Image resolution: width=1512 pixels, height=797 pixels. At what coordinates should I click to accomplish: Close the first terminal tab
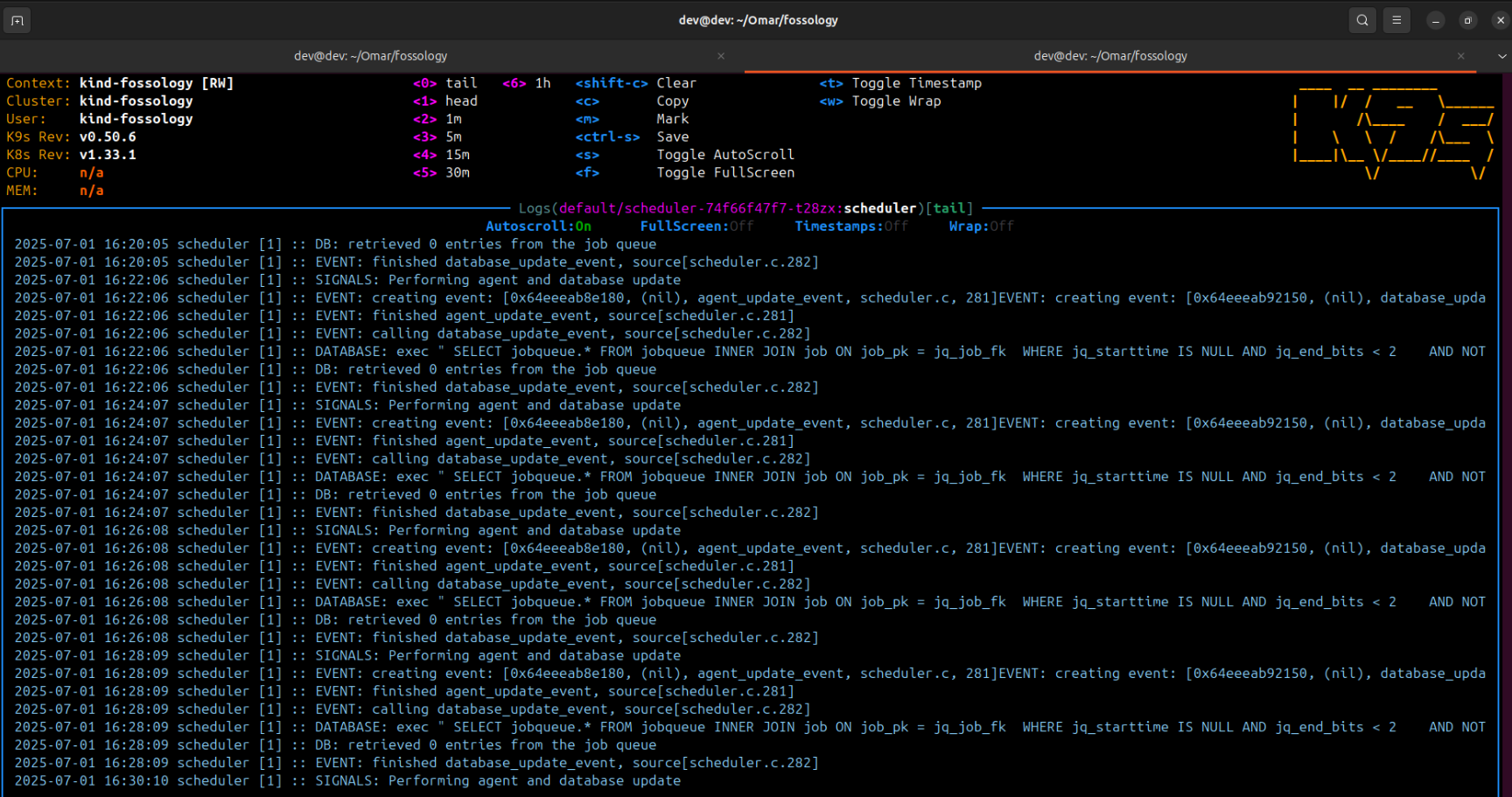point(721,56)
